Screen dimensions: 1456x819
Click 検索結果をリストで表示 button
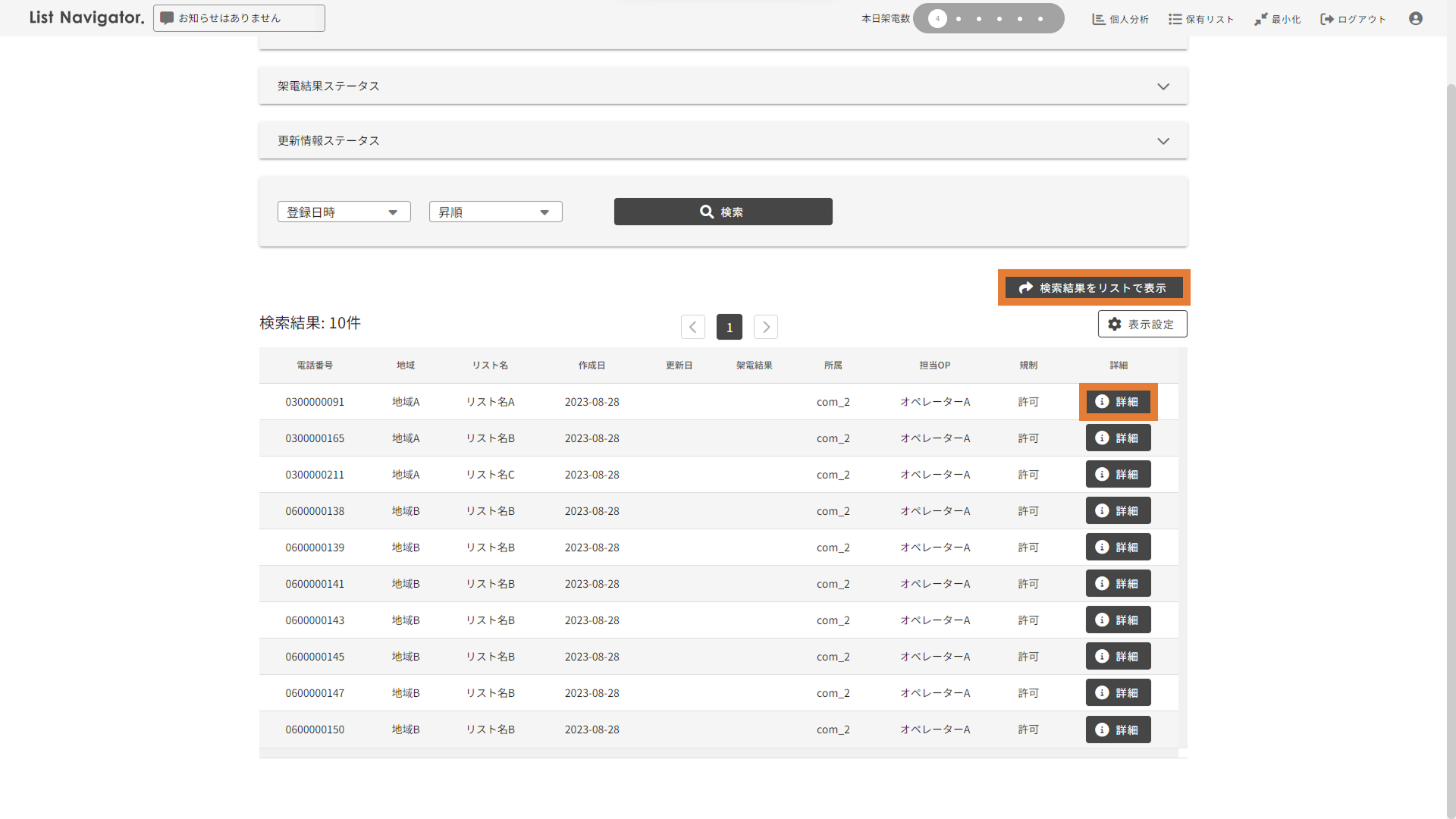1094,288
